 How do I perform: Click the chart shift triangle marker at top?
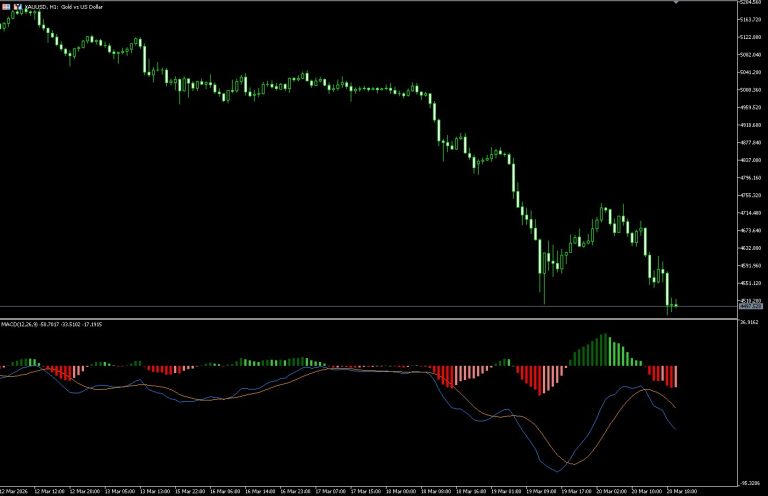[676, 2]
